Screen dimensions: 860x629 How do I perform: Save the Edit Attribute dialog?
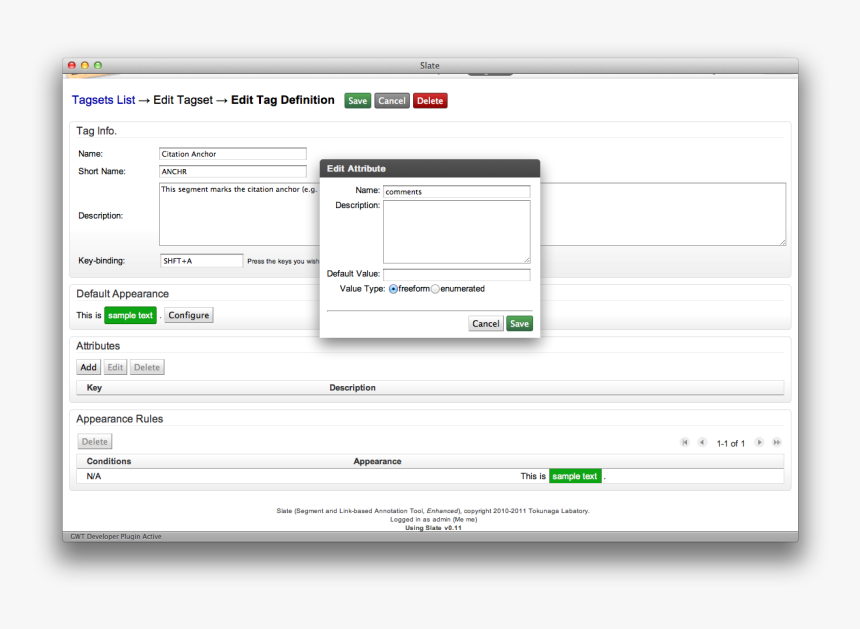tap(519, 324)
